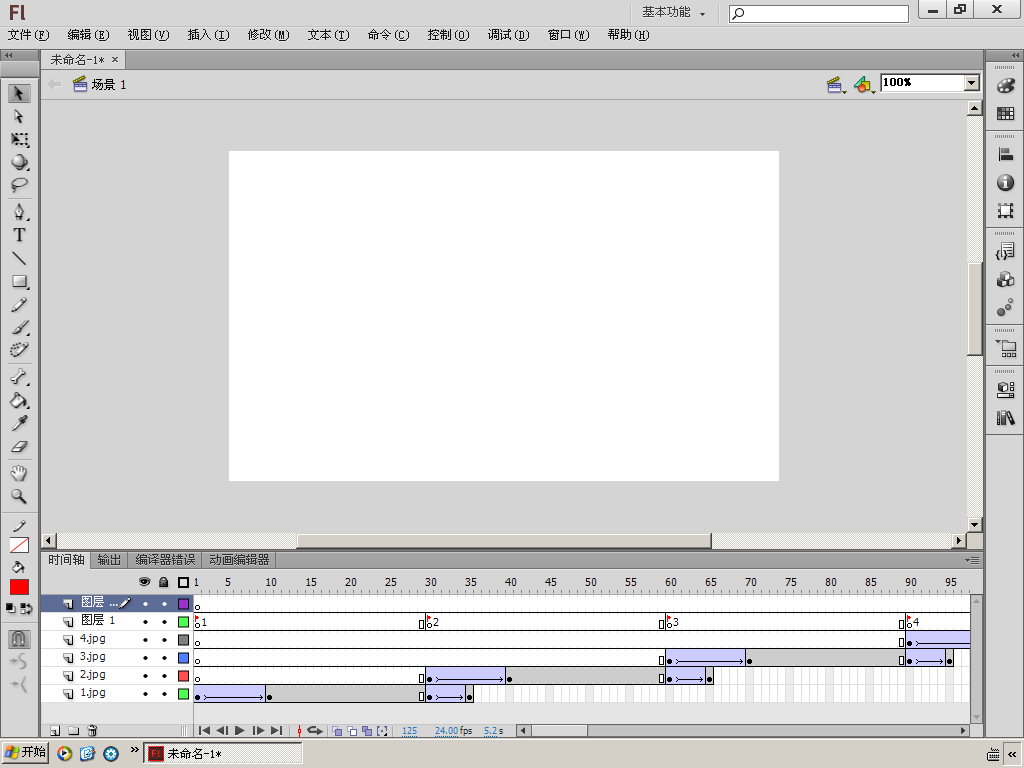Select the Selection arrow tool

(19, 93)
